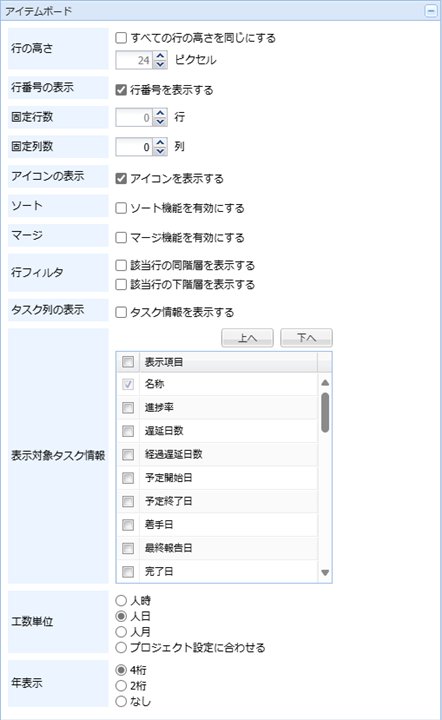
Task: Select all via 表示項目 header checkbox
Action: pos(128,362)
